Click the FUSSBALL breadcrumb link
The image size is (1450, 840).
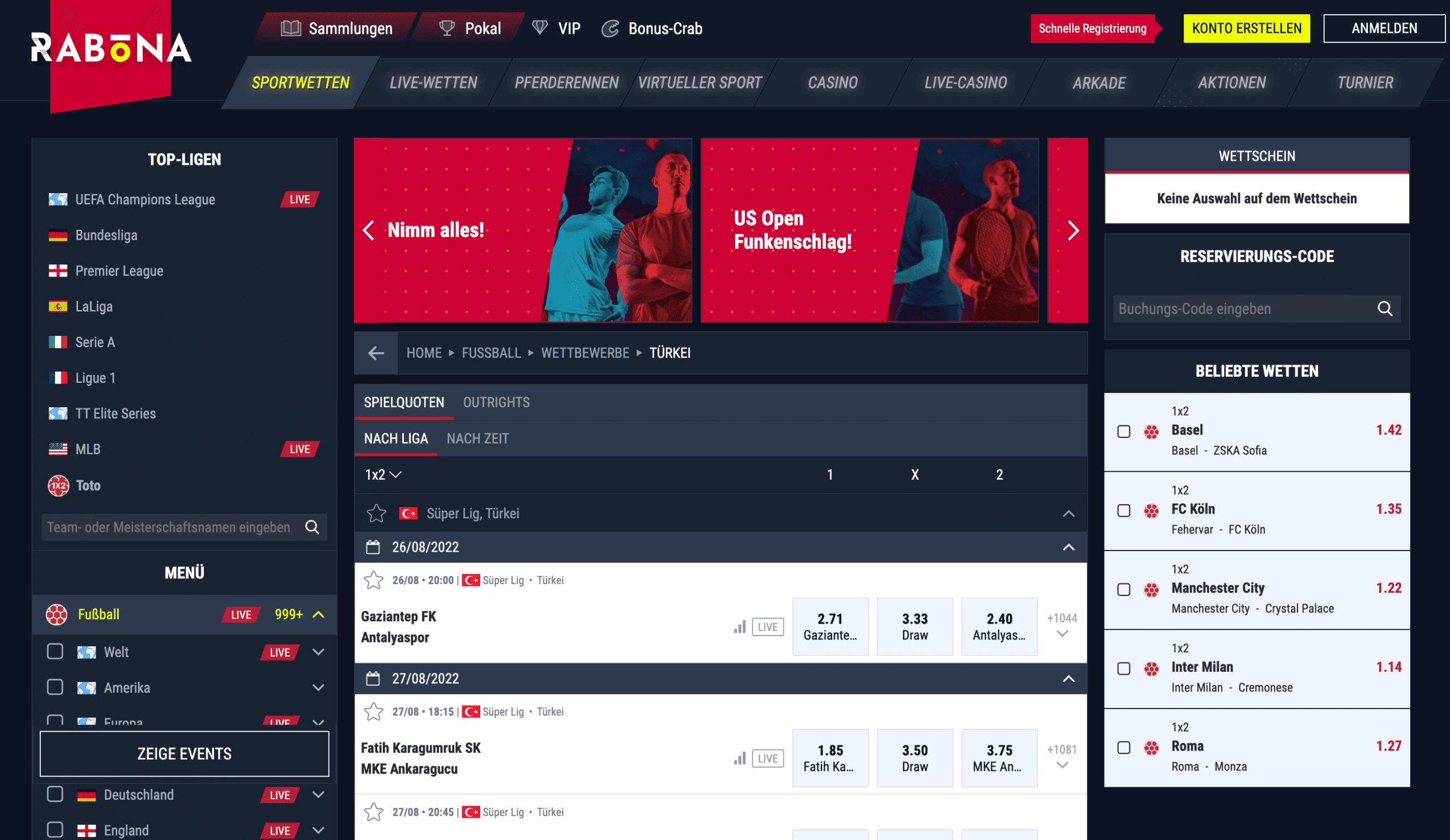[x=491, y=353]
